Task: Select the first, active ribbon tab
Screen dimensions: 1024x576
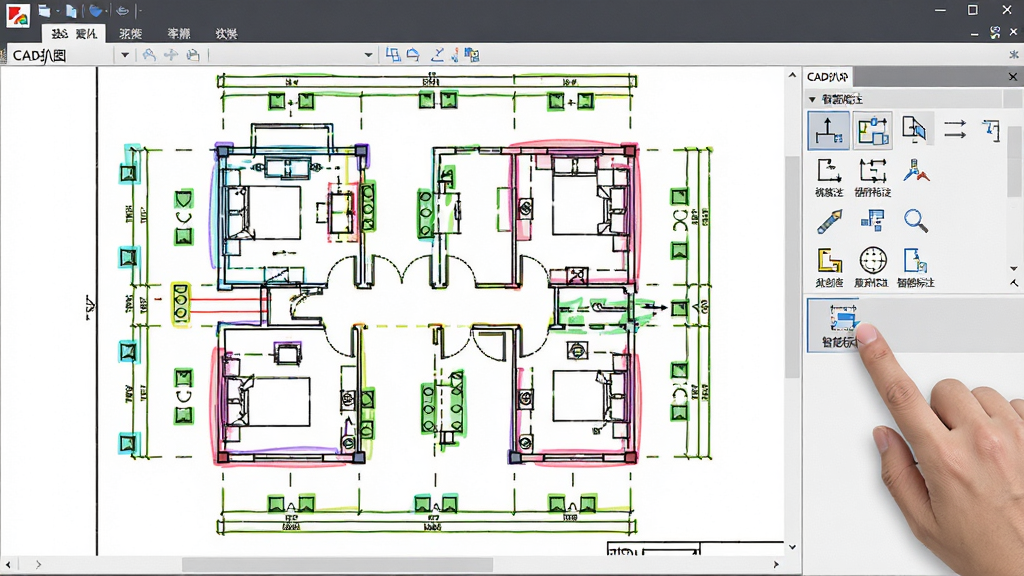Action: [x=74, y=33]
